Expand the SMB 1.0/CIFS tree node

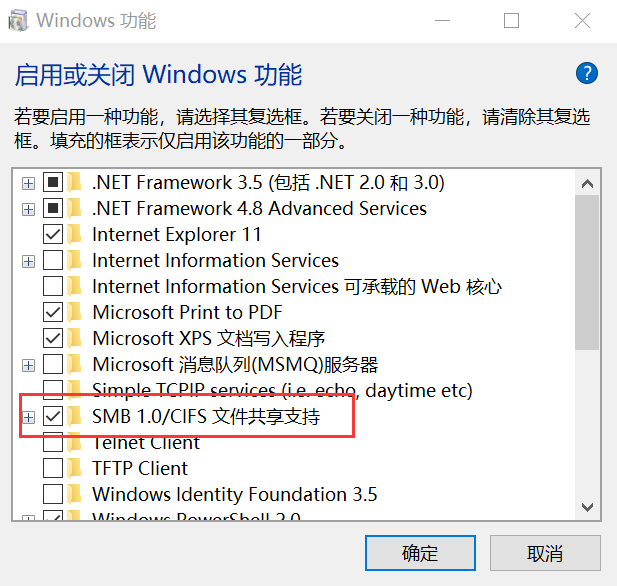[x=28, y=417]
